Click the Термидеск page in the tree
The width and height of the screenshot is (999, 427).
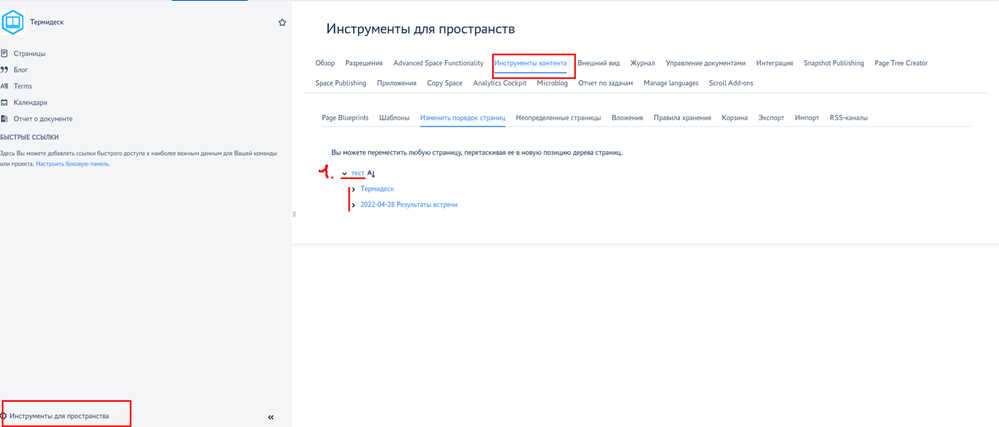point(377,189)
